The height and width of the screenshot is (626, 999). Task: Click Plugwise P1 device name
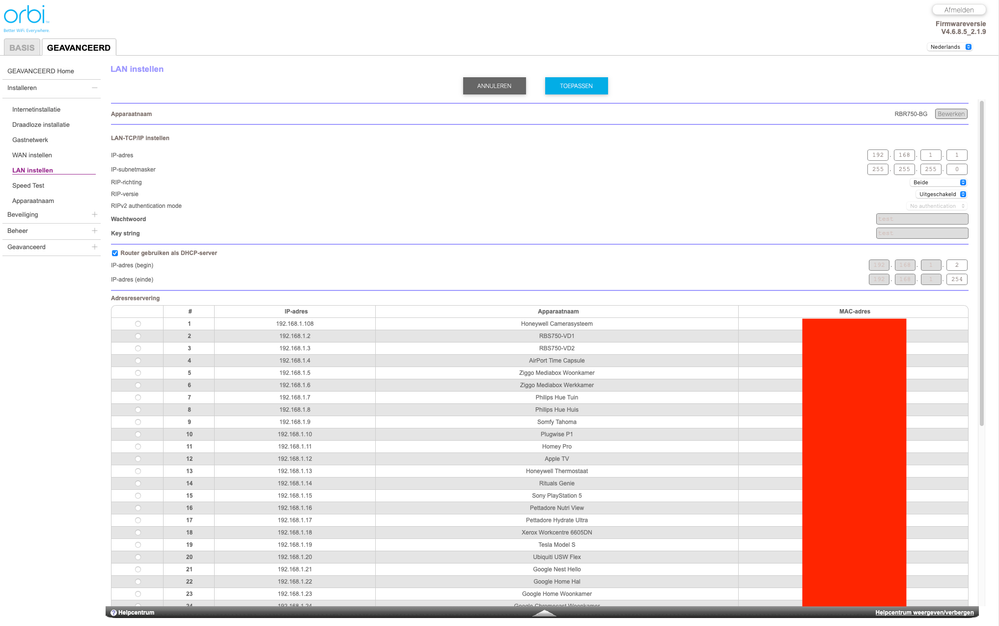pyautogui.click(x=557, y=434)
